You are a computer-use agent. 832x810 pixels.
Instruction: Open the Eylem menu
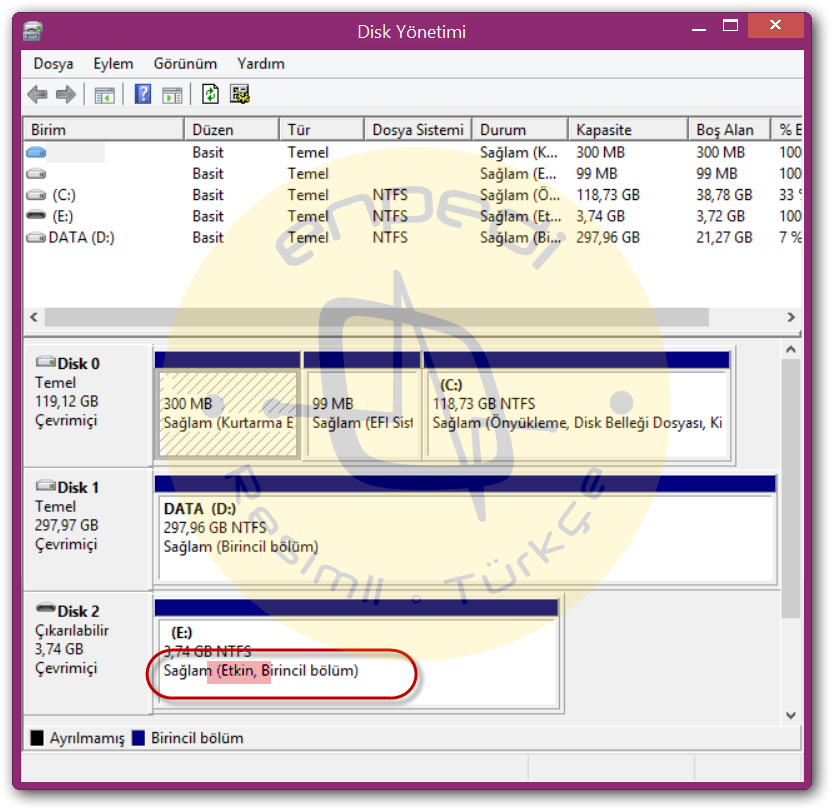[x=113, y=63]
